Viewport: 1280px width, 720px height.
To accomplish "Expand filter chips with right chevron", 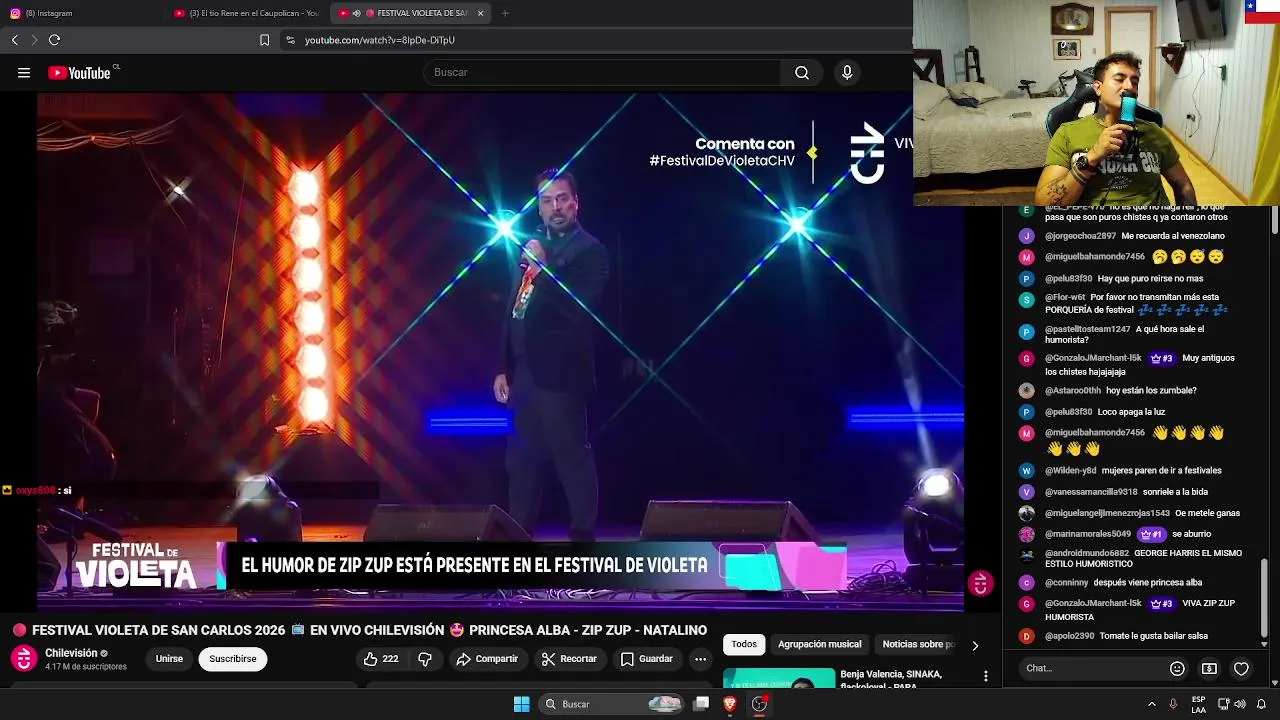I will pos(975,645).
